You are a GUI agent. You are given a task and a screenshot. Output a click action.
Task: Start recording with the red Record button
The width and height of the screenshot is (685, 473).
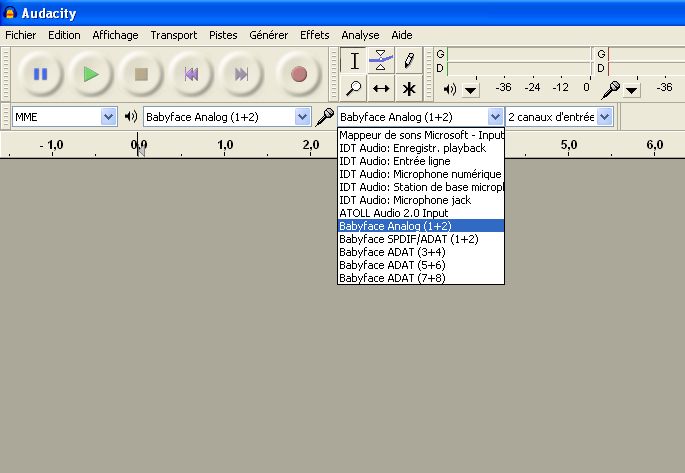298,74
